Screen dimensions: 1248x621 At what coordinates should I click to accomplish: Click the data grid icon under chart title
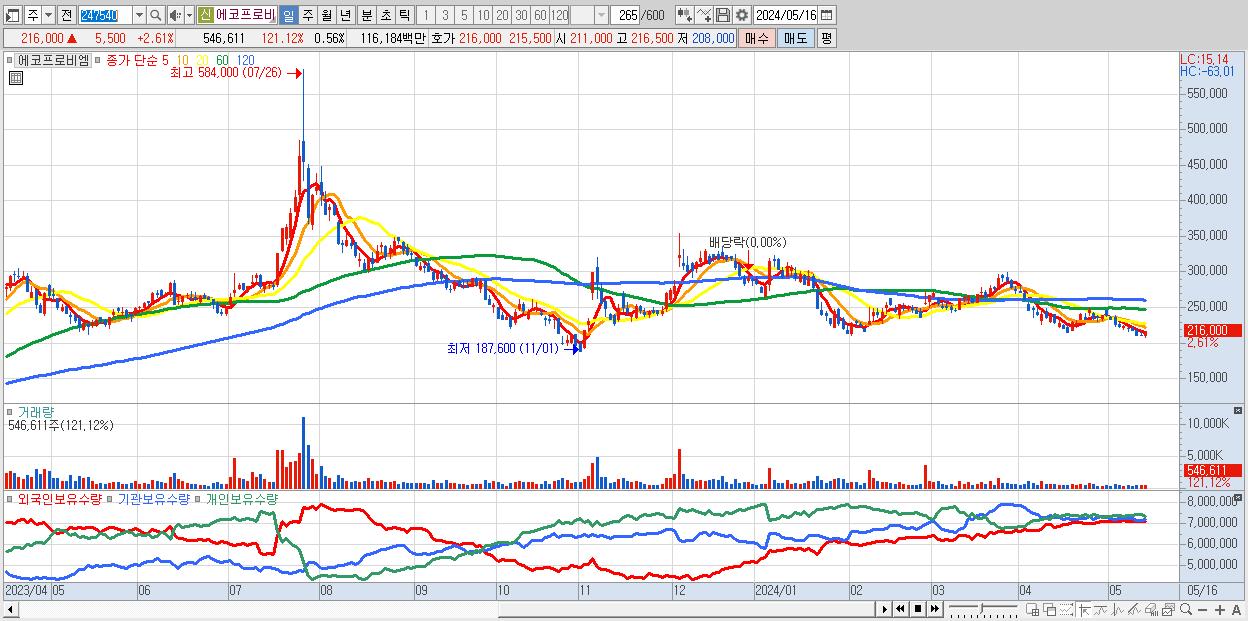point(15,77)
